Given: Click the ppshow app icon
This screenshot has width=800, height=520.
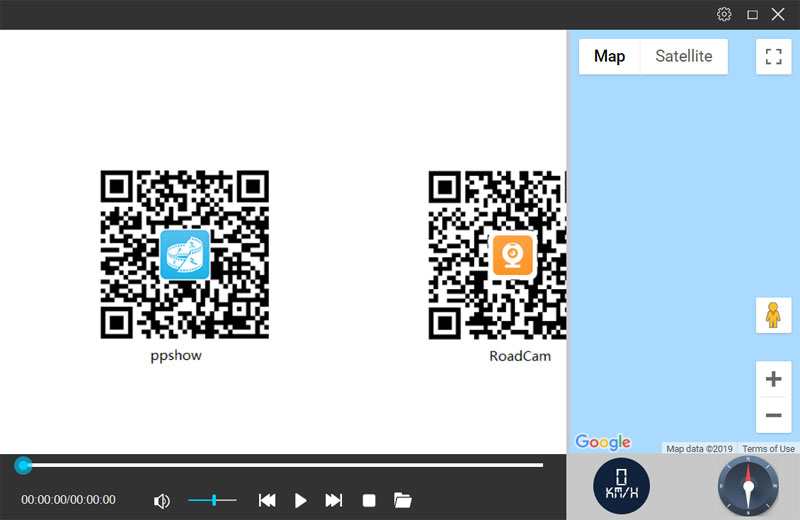Looking at the screenshot, I should pos(185,255).
